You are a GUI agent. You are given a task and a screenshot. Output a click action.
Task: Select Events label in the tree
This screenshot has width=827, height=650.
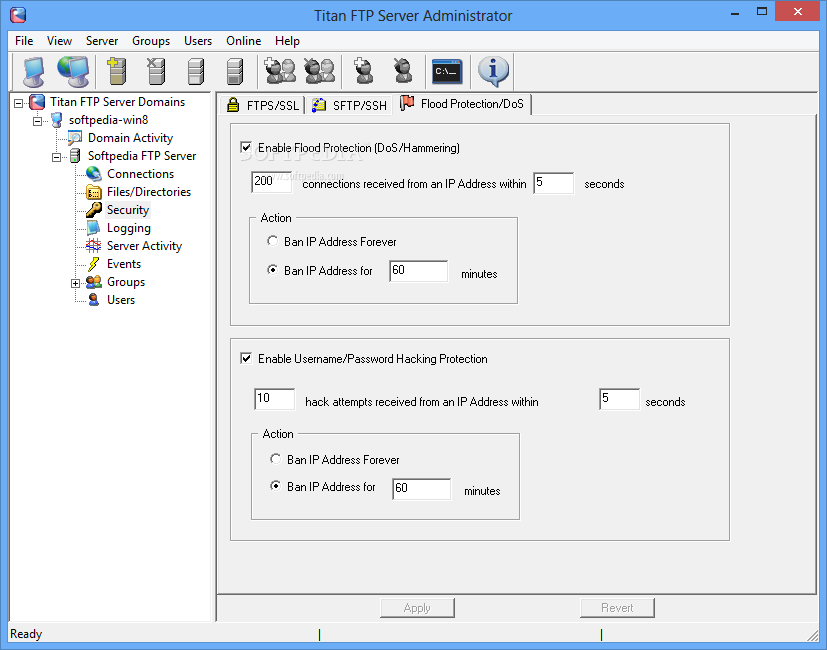click(x=124, y=264)
